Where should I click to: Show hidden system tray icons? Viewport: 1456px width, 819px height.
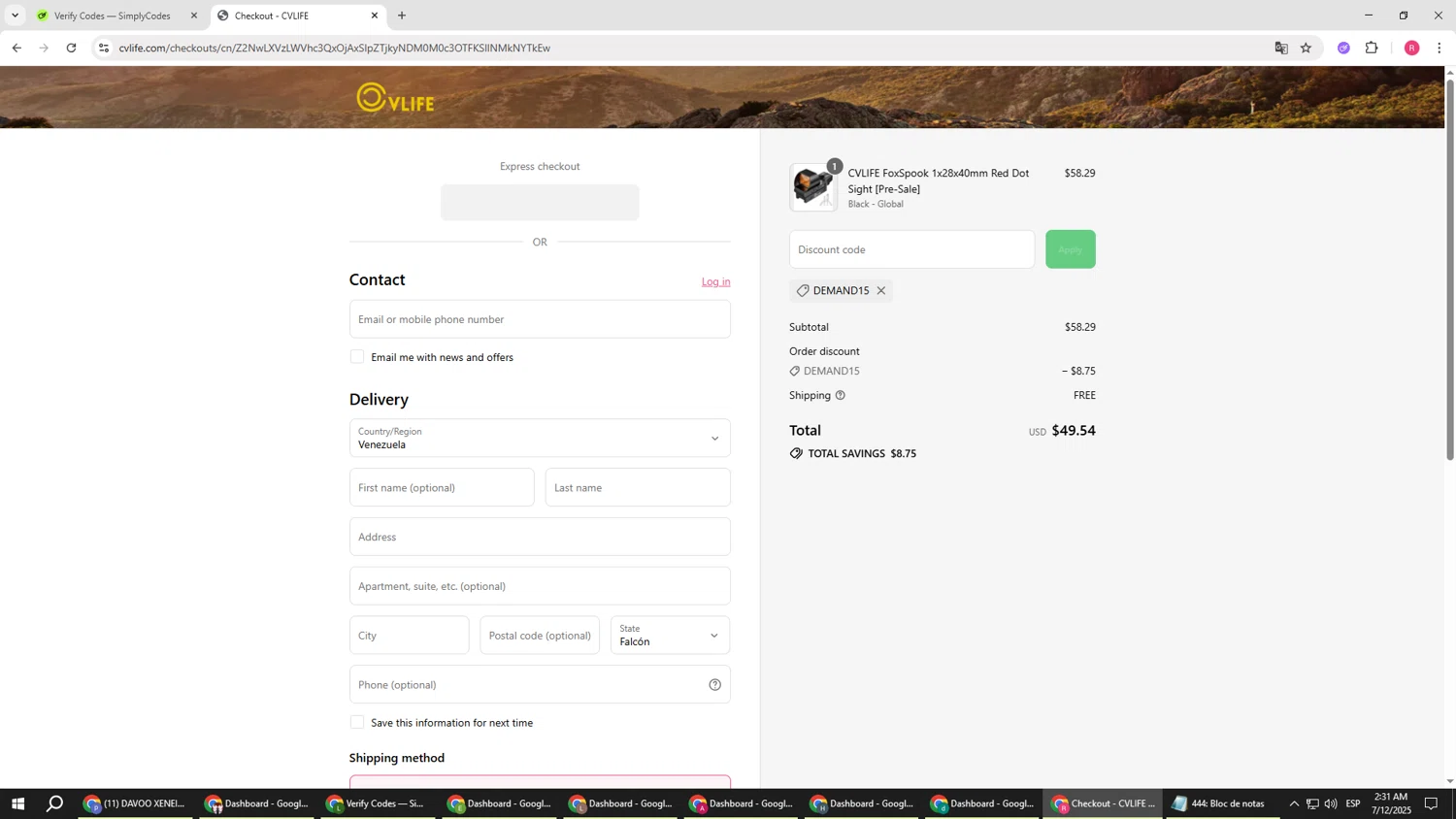pos(1294,803)
